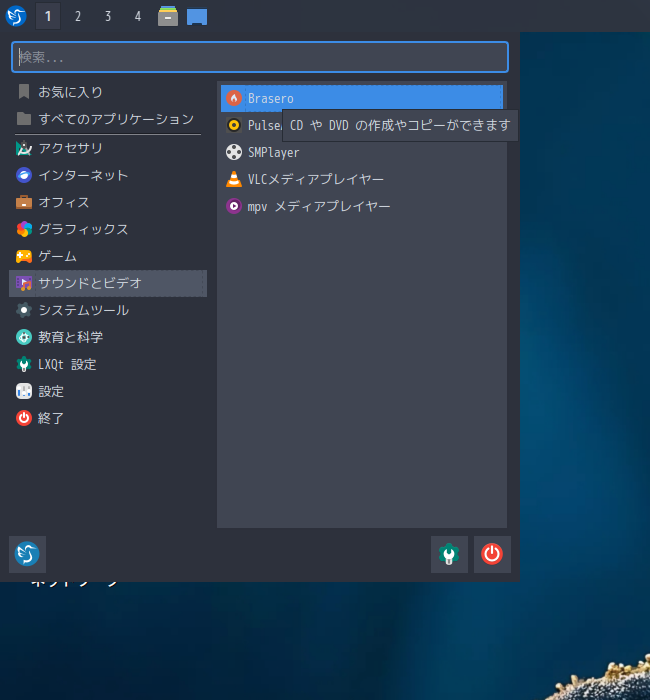The width and height of the screenshot is (650, 700).
Task: Open the file manager drawer icon in panel
Action: pyautogui.click(x=168, y=16)
